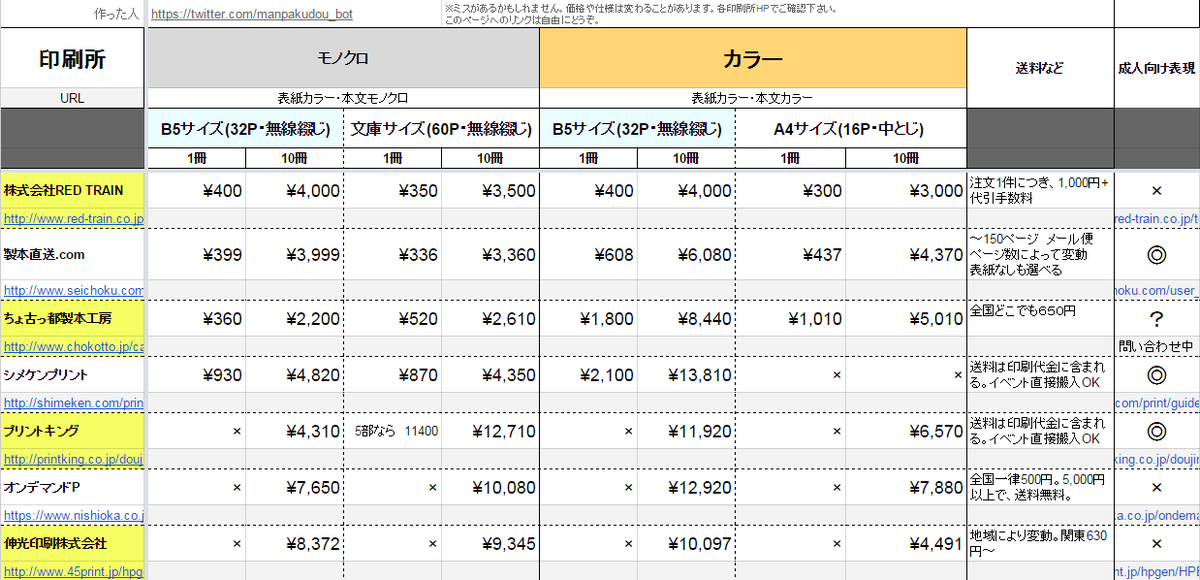This screenshot has height=580, width=1200.
Task: Click the 全国どこでも650円 shipping note
Action: pos(1040,318)
